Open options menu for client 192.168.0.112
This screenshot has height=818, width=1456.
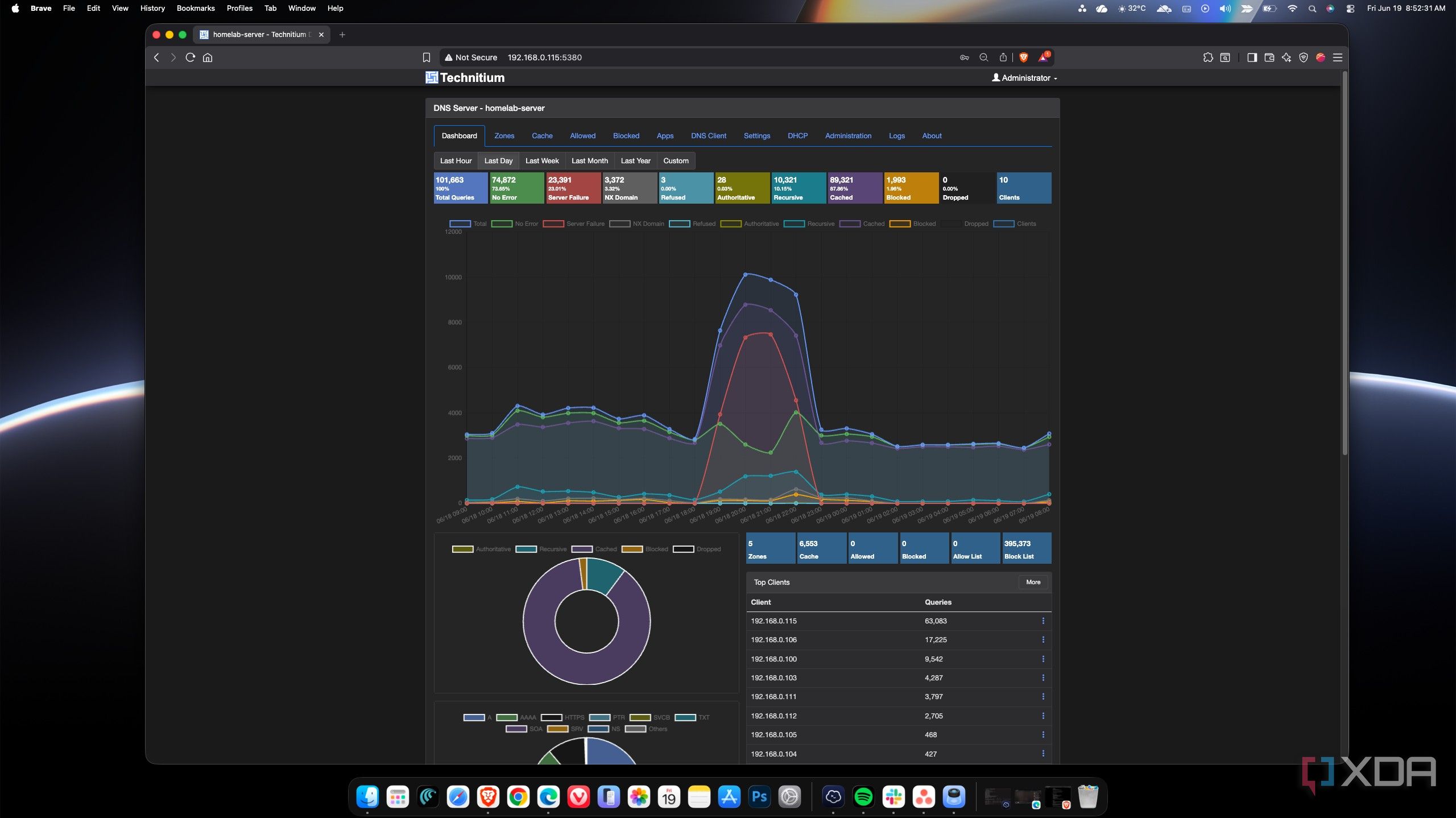point(1043,716)
